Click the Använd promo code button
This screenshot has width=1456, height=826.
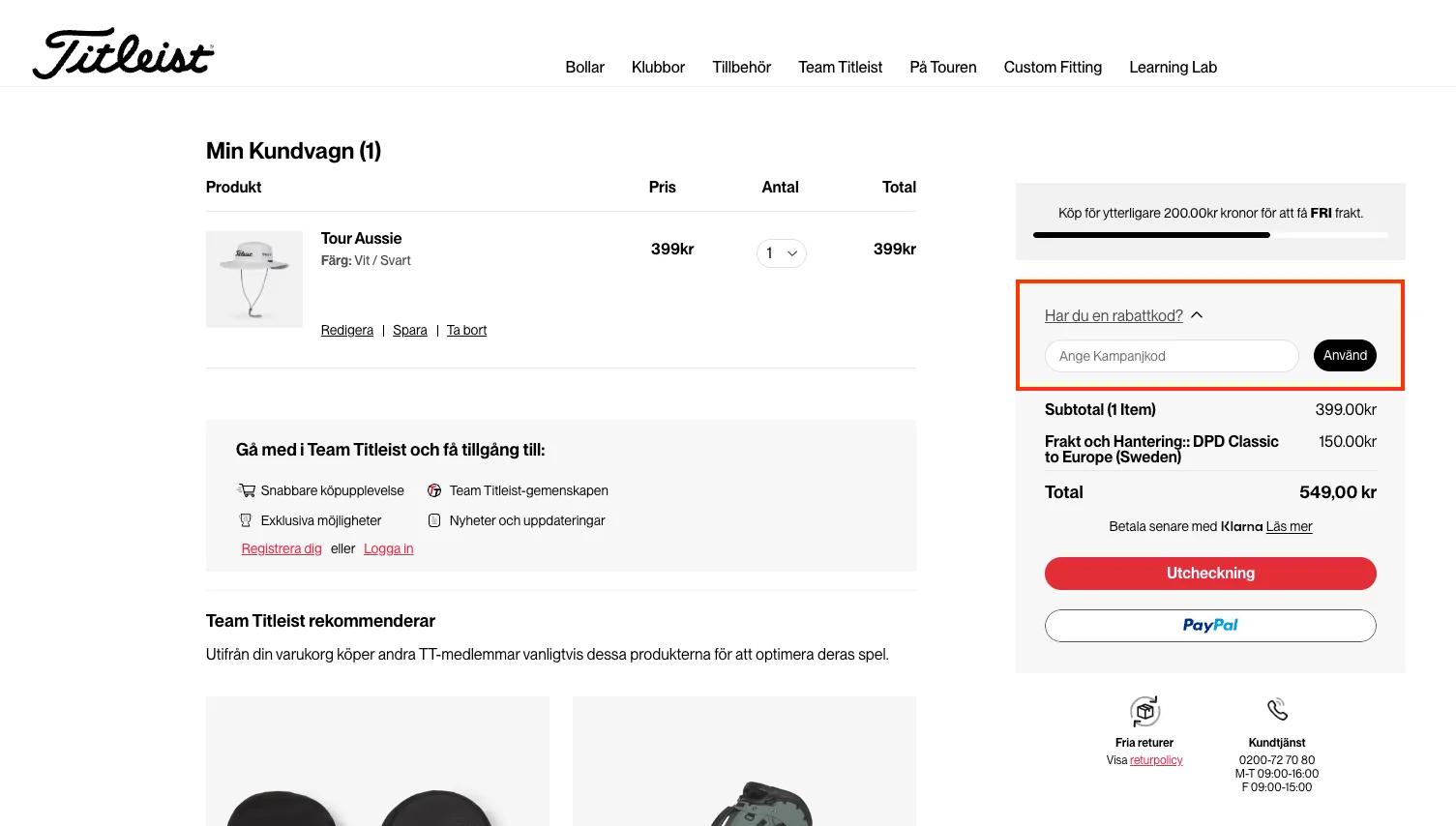pyautogui.click(x=1344, y=355)
